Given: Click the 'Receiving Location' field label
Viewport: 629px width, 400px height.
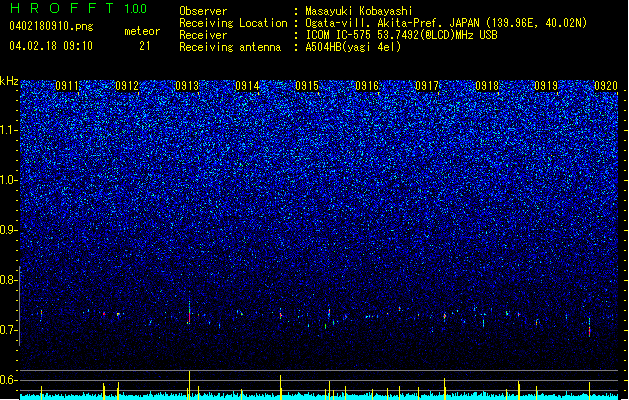Looking at the screenshot, I should click(x=233, y=23).
